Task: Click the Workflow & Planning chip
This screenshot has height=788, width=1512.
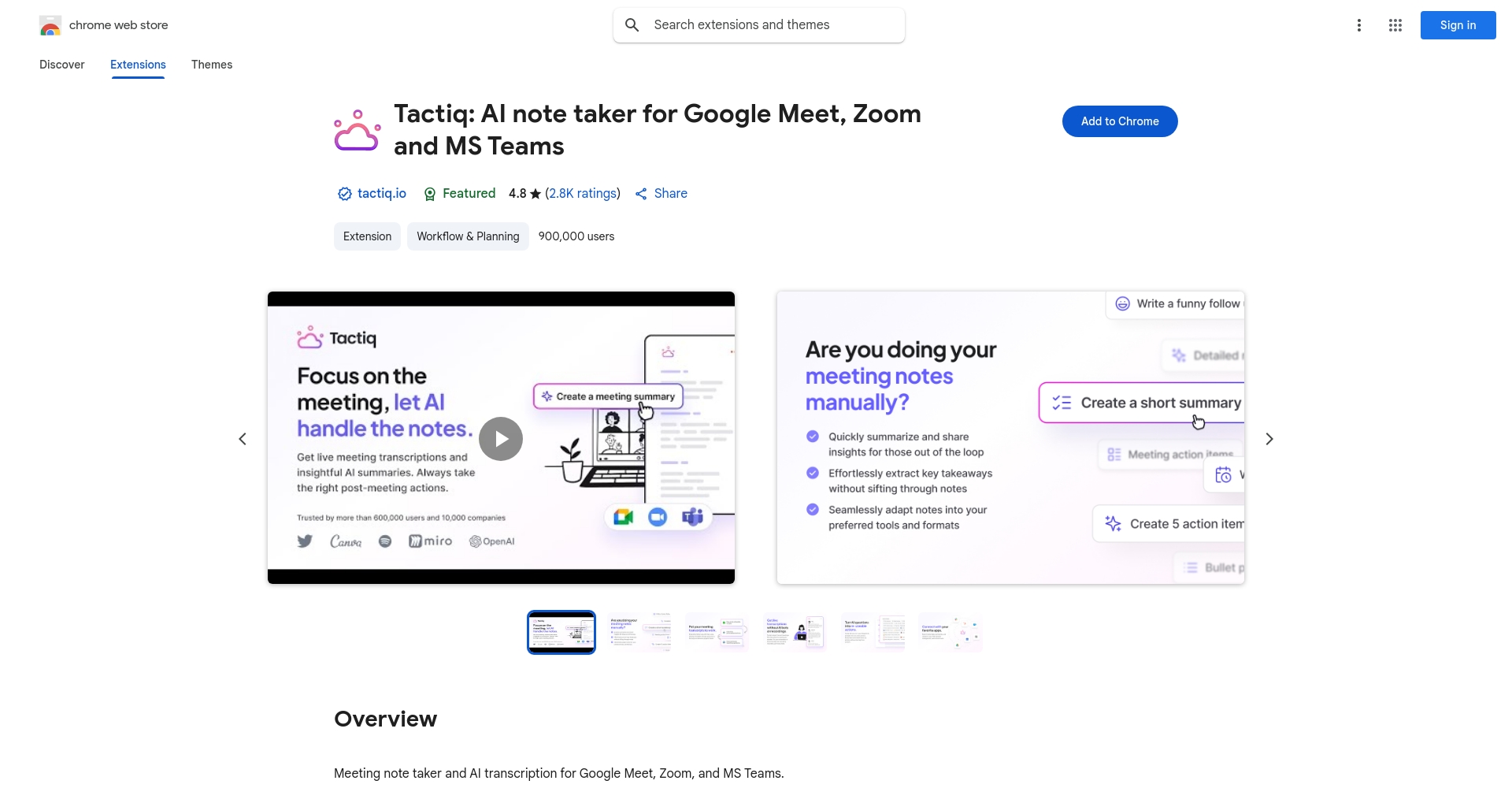Action: click(468, 236)
